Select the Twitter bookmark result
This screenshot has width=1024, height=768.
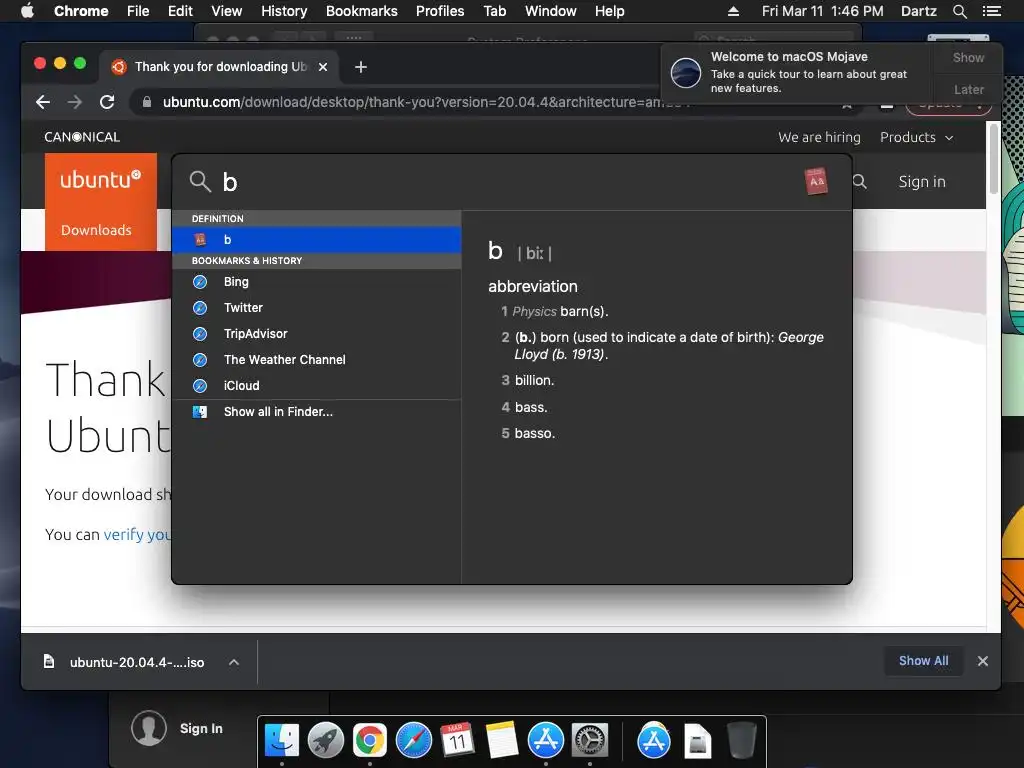[317, 308]
